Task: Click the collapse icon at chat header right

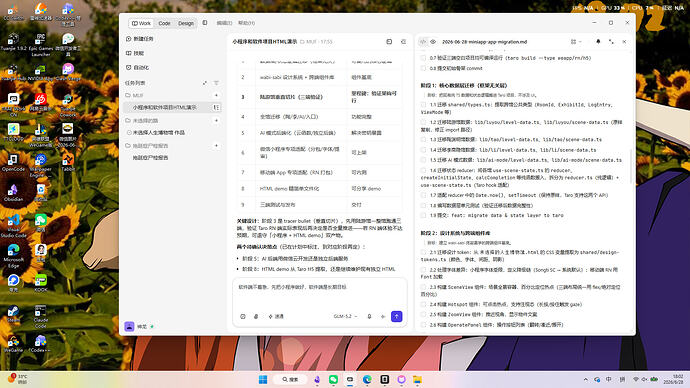Action: 404,42
